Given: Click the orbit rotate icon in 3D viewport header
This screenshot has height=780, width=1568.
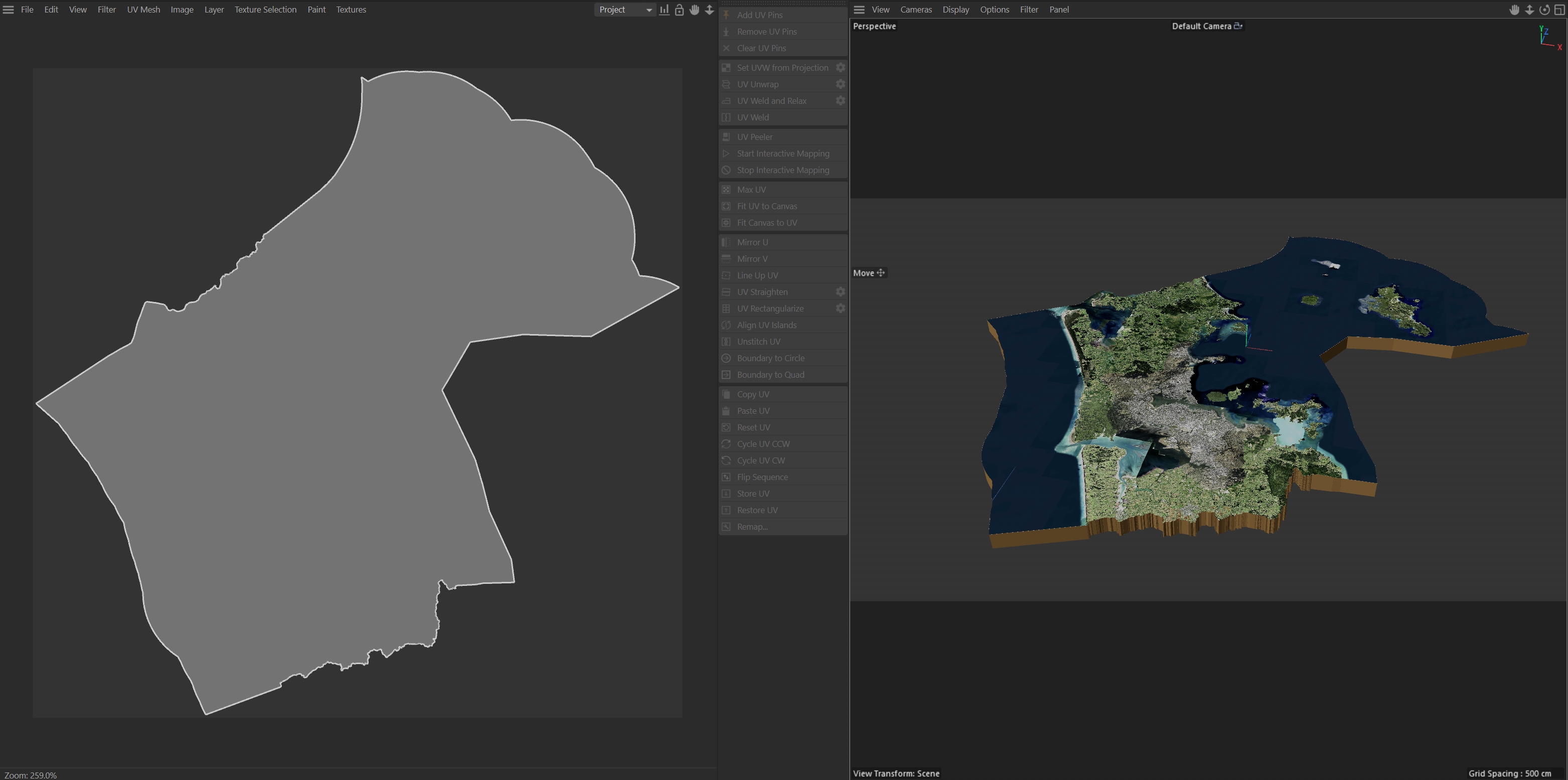Looking at the screenshot, I should 1544,10.
